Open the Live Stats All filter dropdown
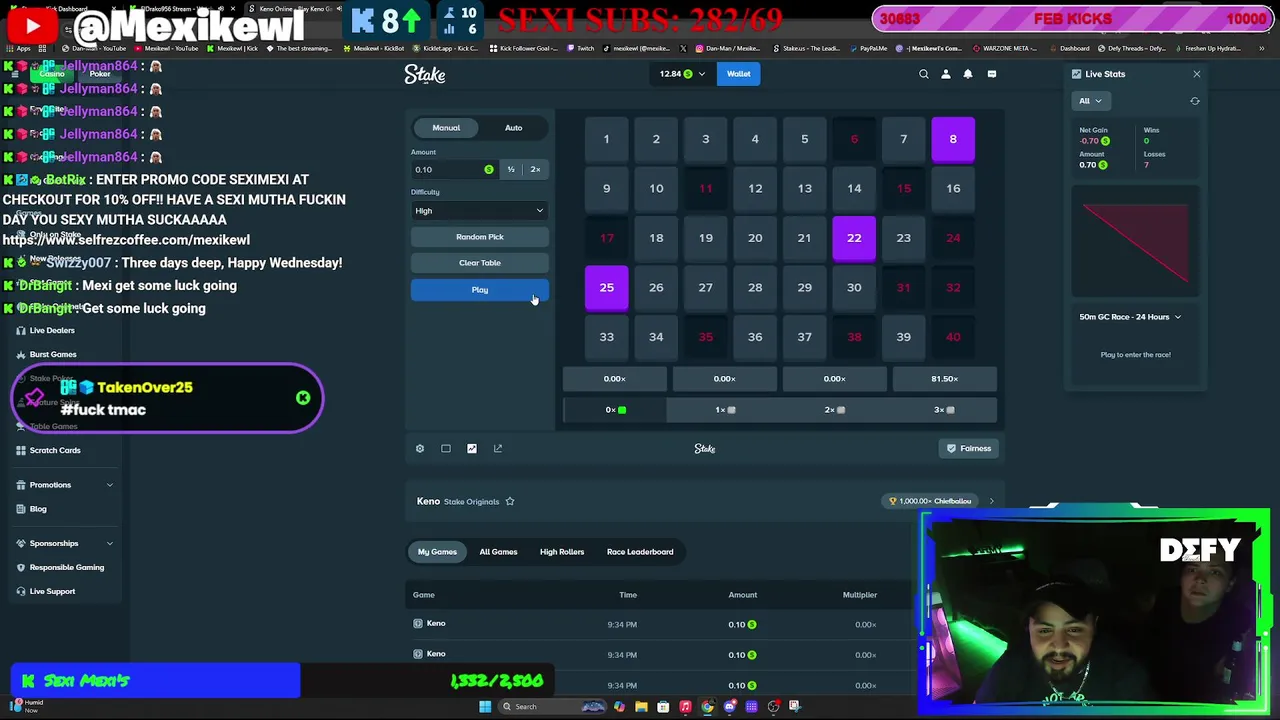Screen dimensions: 1280x720 [1090, 101]
